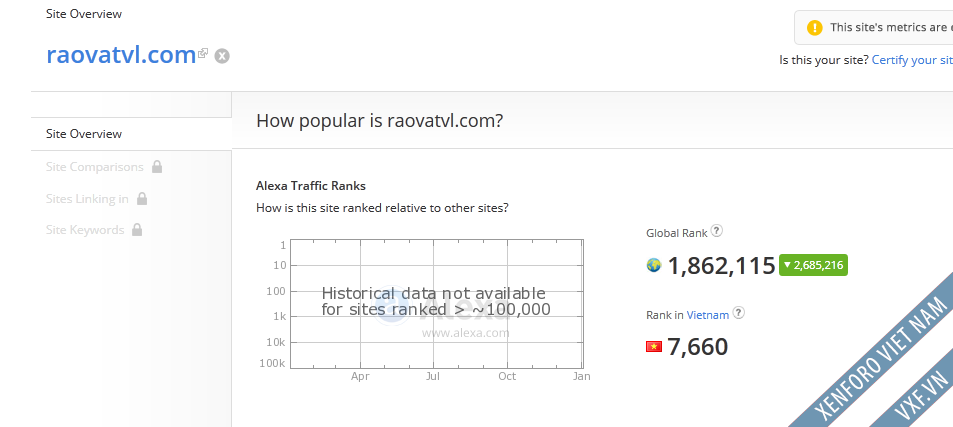Image resolution: width=953 pixels, height=427 pixels.
Task: Open the Sites Linking in sidebar item
Action: click(87, 199)
